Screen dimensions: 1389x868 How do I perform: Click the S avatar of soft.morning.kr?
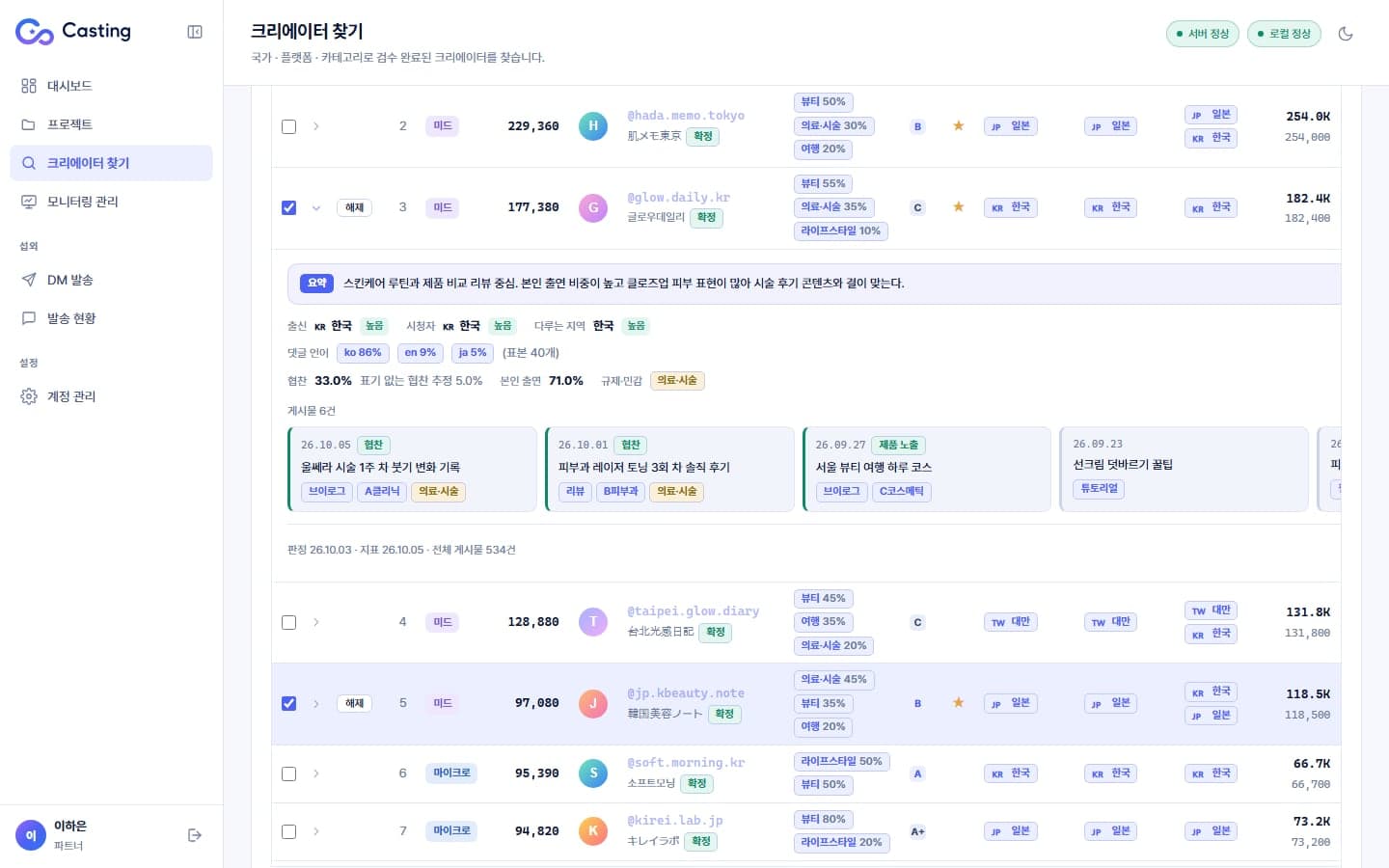pos(593,773)
